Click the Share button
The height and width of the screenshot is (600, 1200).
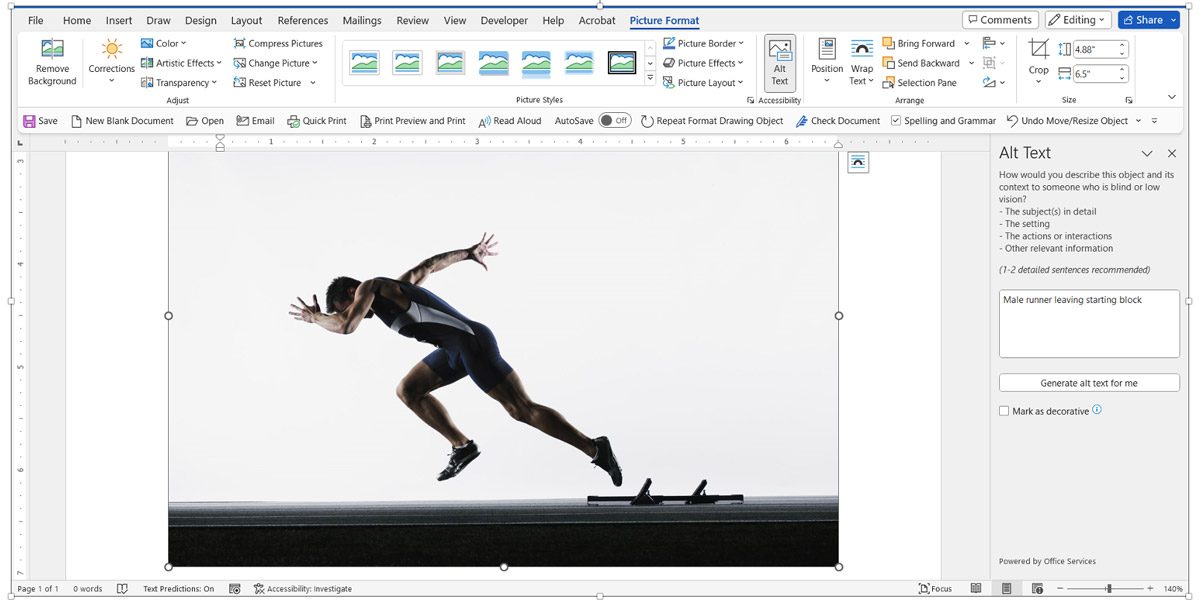1148,20
